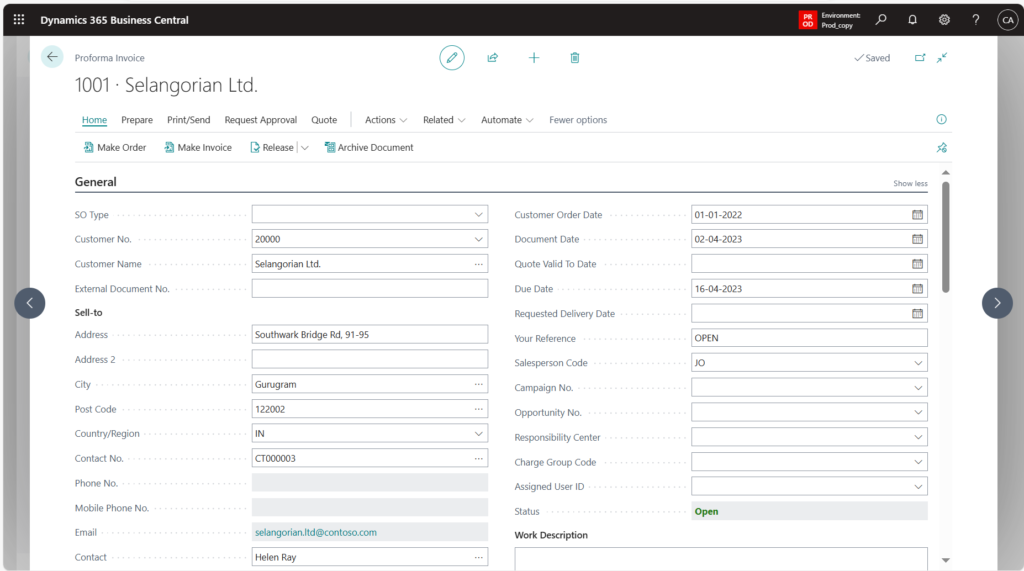Open calendar for Due Date
Image resolution: width=1024 pixels, height=571 pixels.
click(x=918, y=289)
